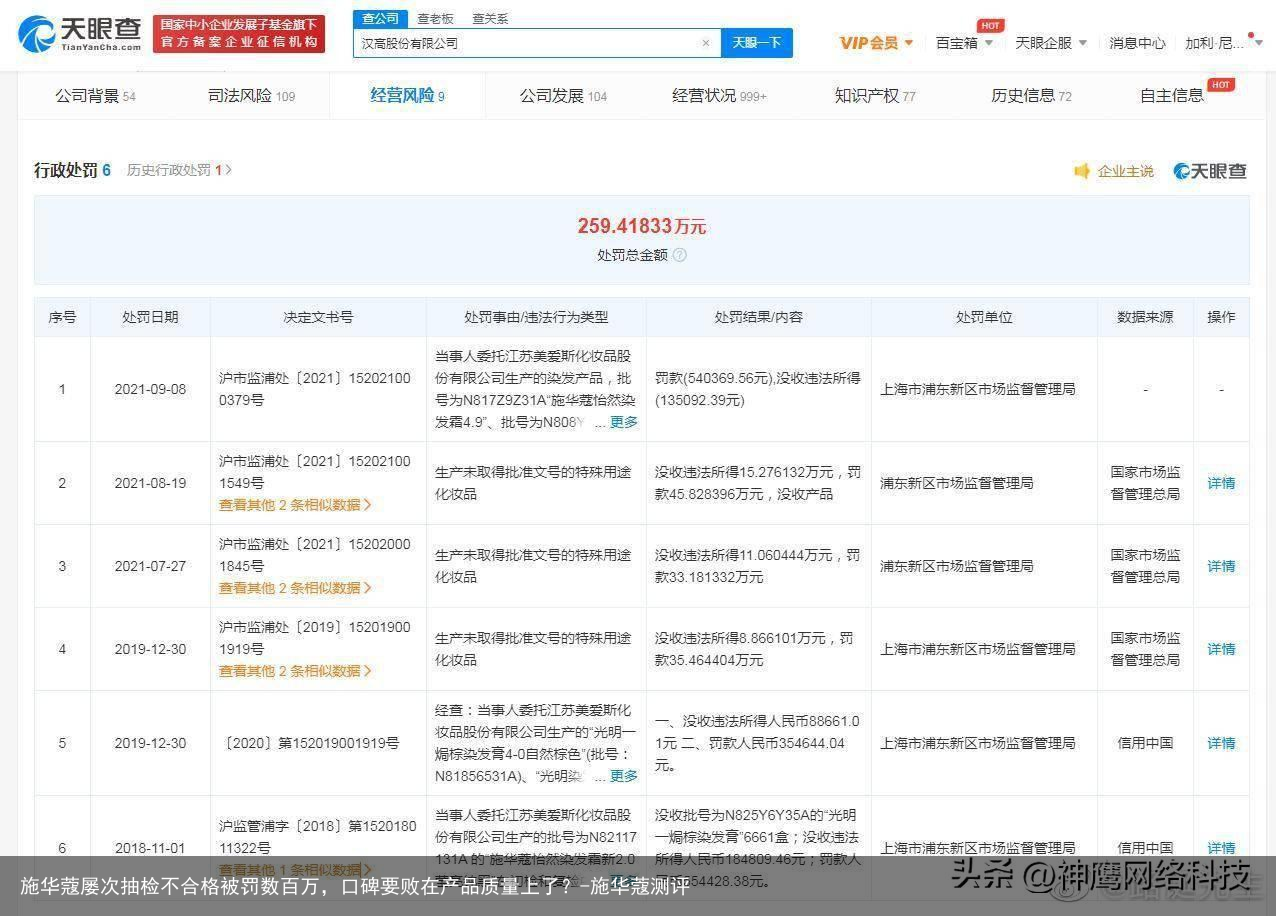Open 详情 for 2018-11-01 penalty

tap(1221, 847)
